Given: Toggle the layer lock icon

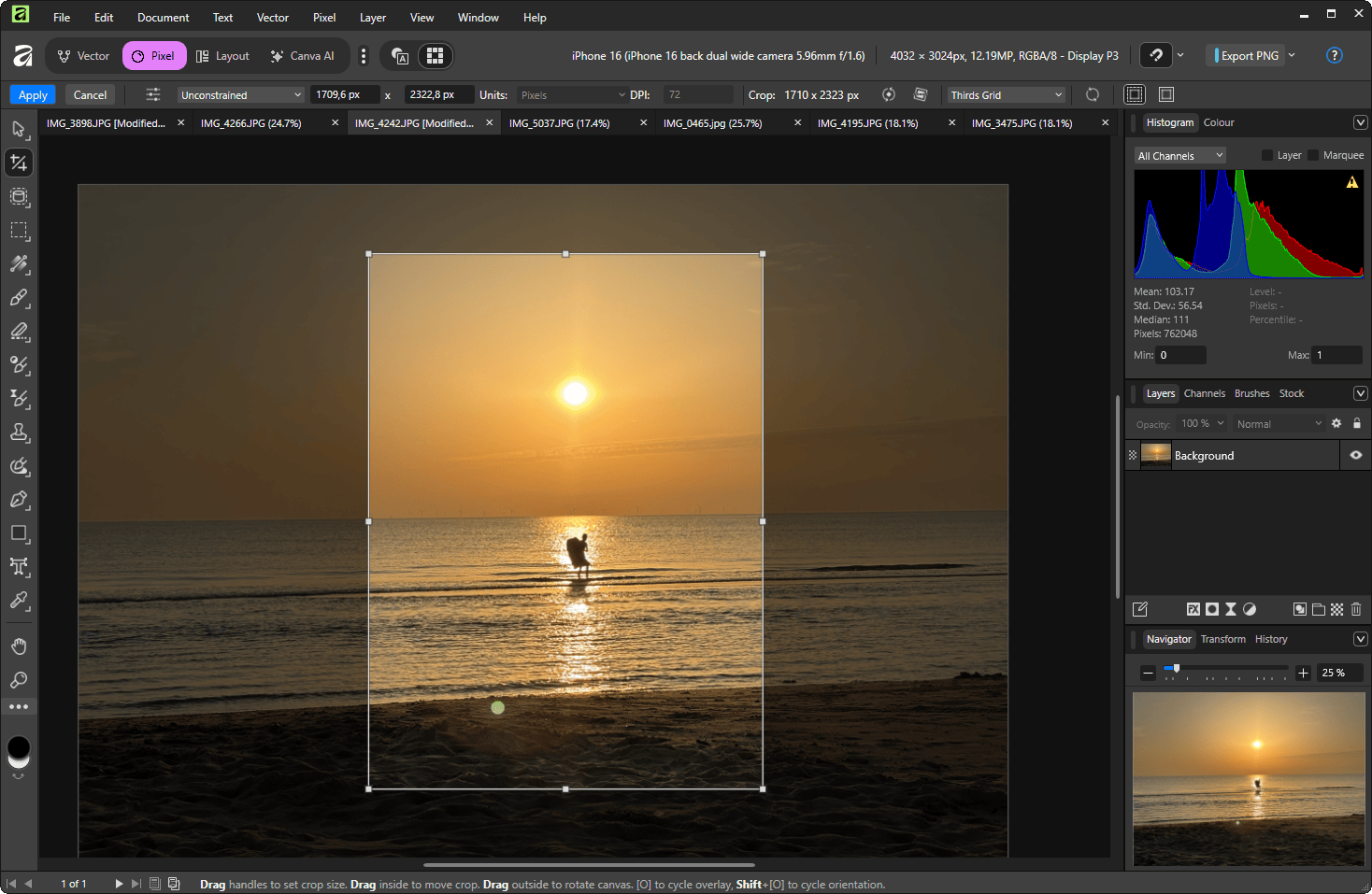Looking at the screenshot, I should [x=1357, y=423].
